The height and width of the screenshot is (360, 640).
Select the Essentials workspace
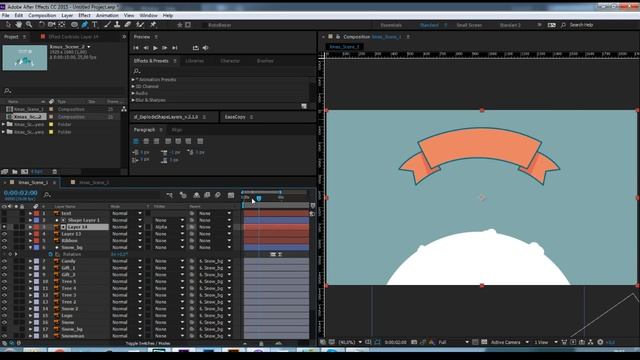[391, 25]
